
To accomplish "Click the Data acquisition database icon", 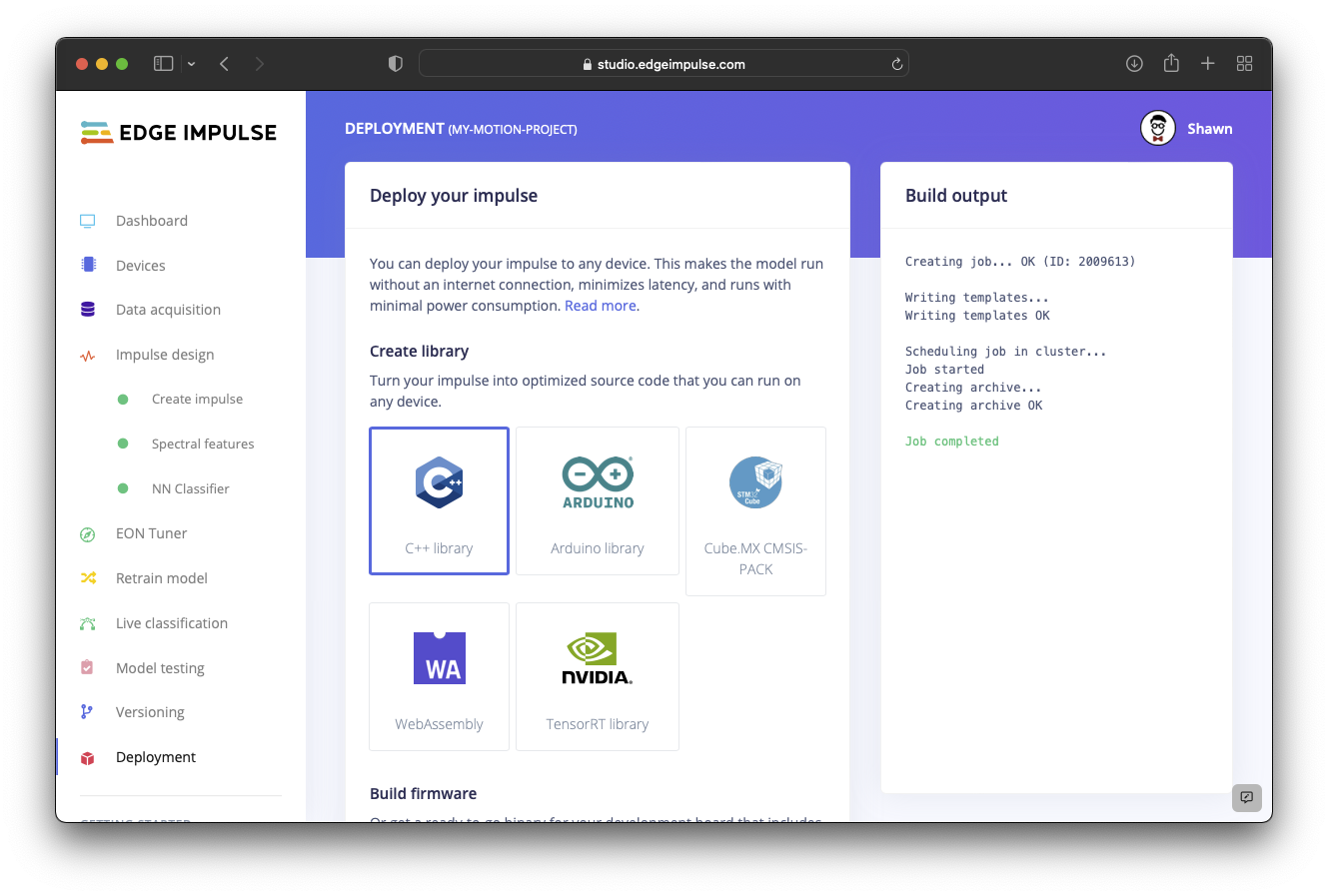I will click(x=88, y=310).
